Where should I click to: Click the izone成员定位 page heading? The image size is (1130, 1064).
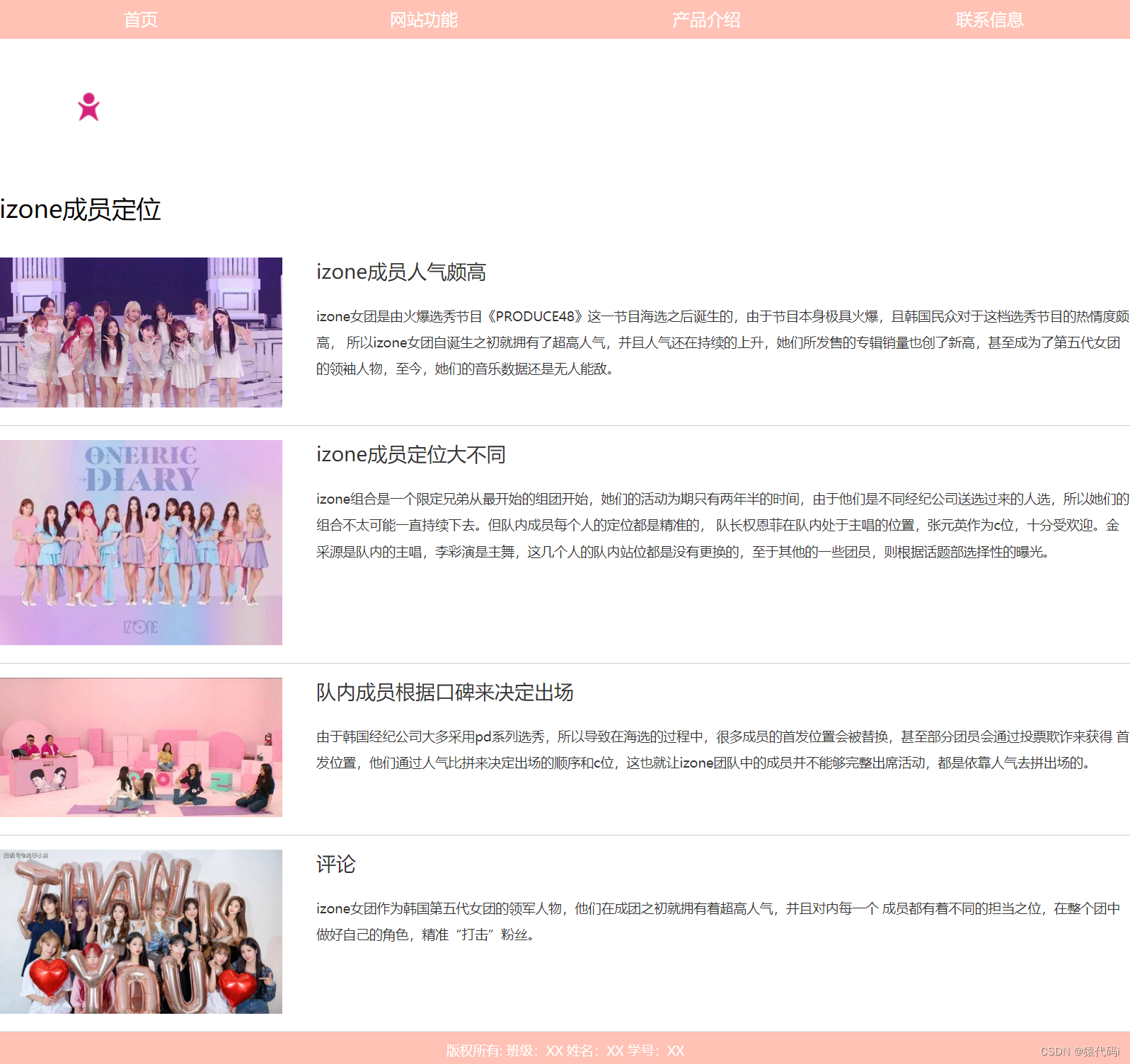pyautogui.click(x=81, y=209)
